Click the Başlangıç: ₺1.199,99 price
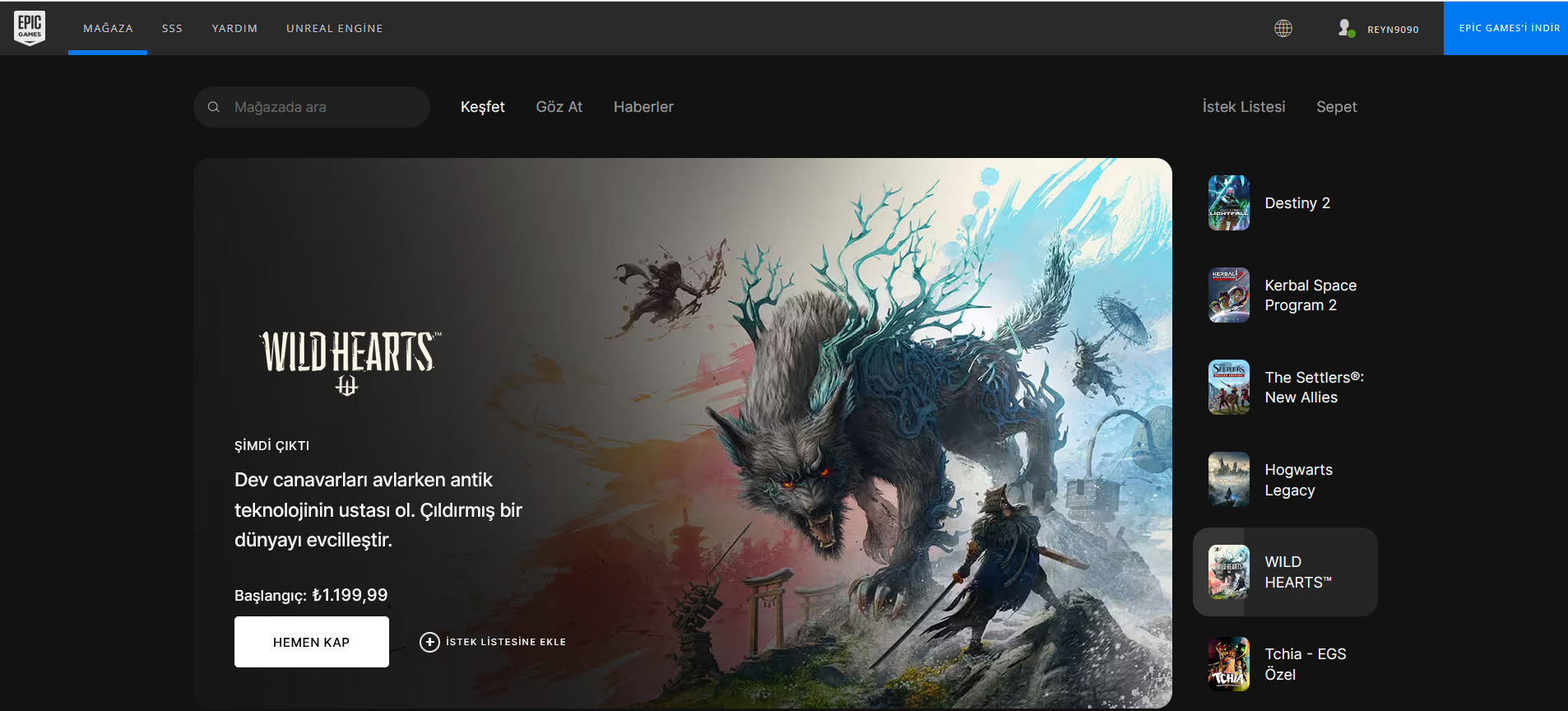Viewport: 1568px width, 711px height. (x=311, y=595)
